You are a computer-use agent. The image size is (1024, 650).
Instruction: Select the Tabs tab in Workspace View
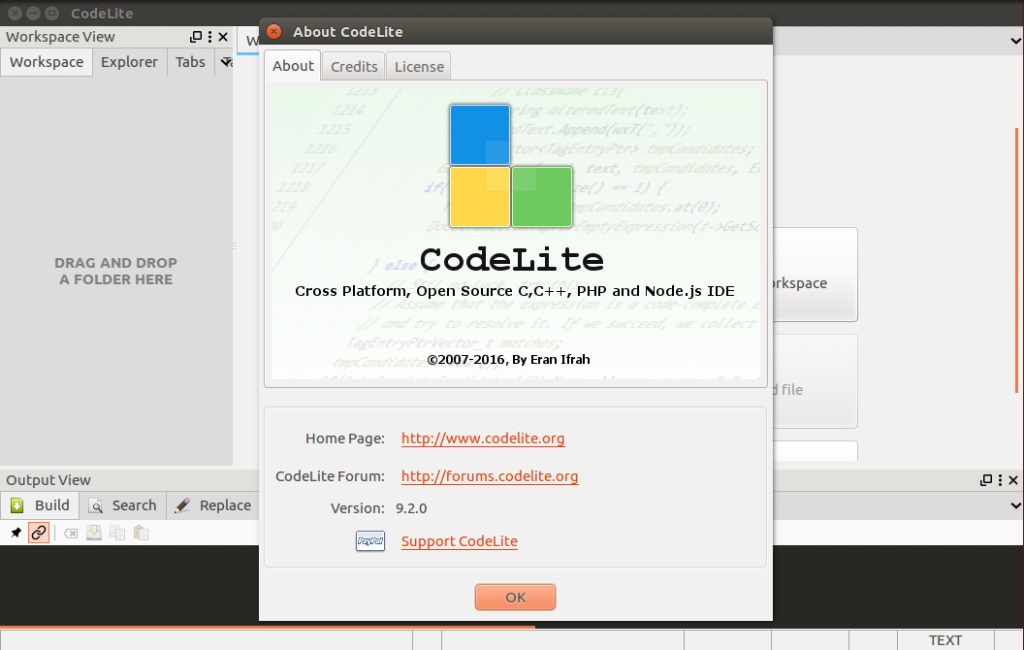click(x=190, y=62)
